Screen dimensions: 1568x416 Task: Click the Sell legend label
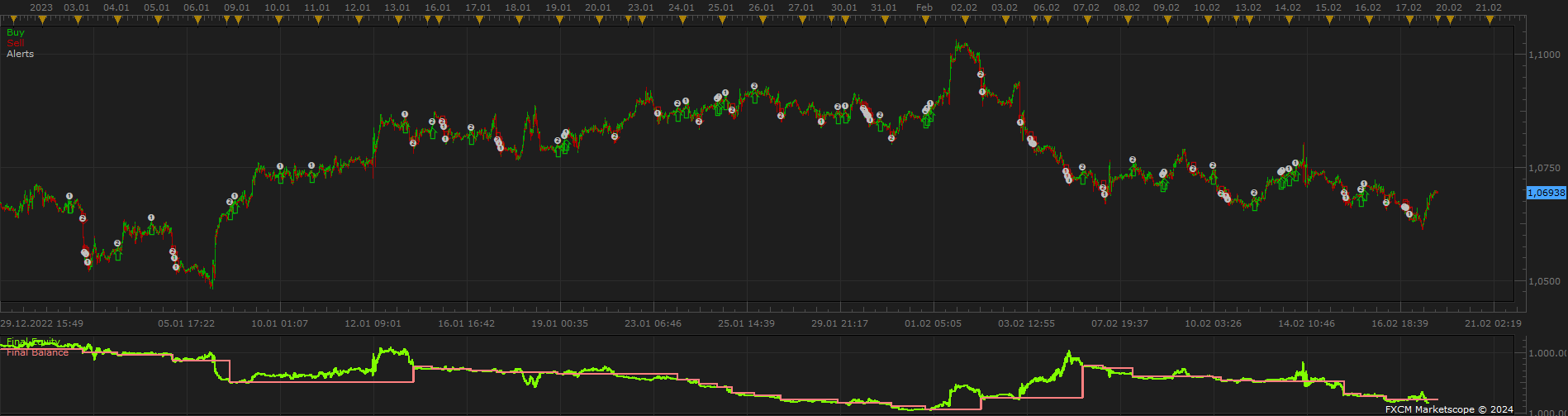15,42
